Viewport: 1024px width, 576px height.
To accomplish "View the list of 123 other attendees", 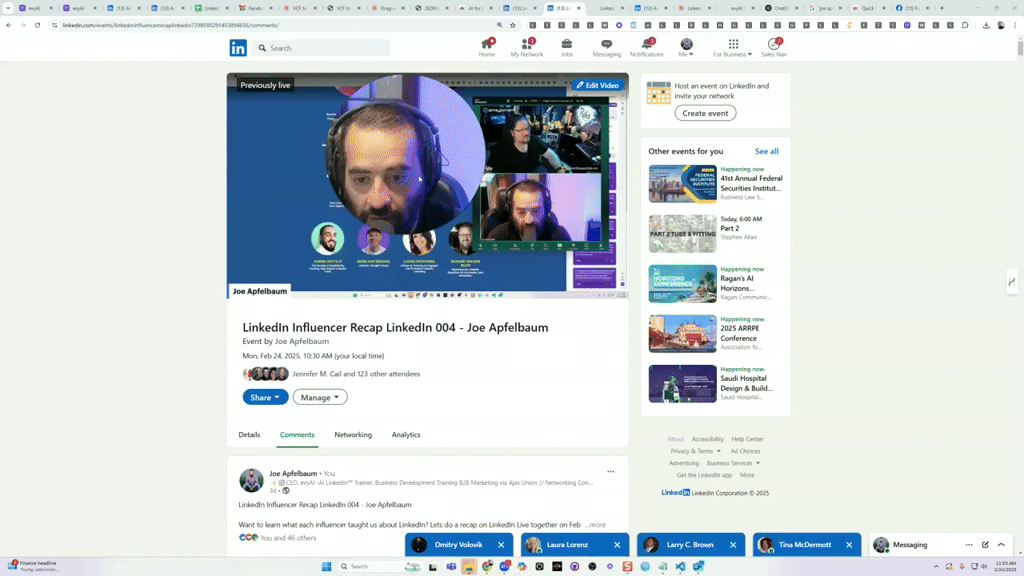I will pyautogui.click(x=356, y=374).
